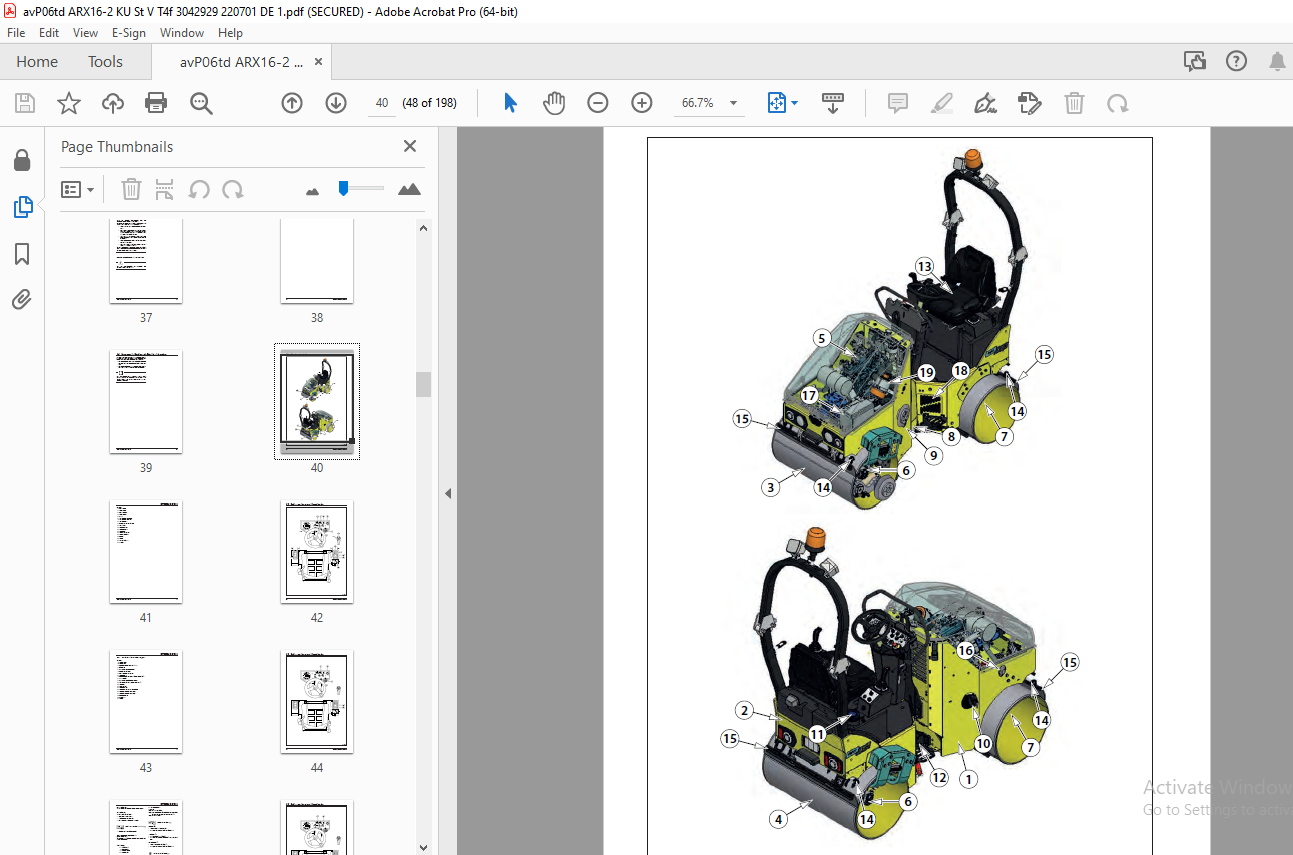Open the Help menu
Viewport: 1293px width, 855px height.
coord(230,33)
